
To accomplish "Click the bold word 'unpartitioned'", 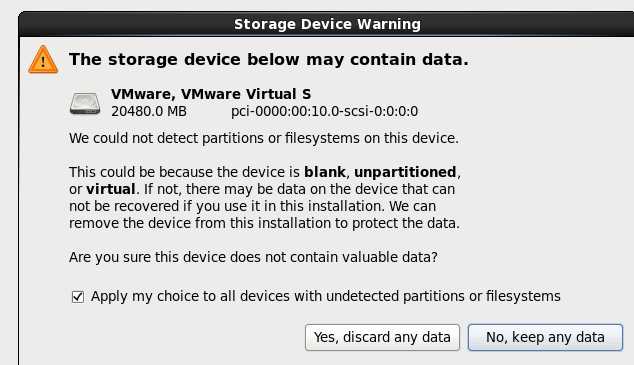I will coord(405,173).
